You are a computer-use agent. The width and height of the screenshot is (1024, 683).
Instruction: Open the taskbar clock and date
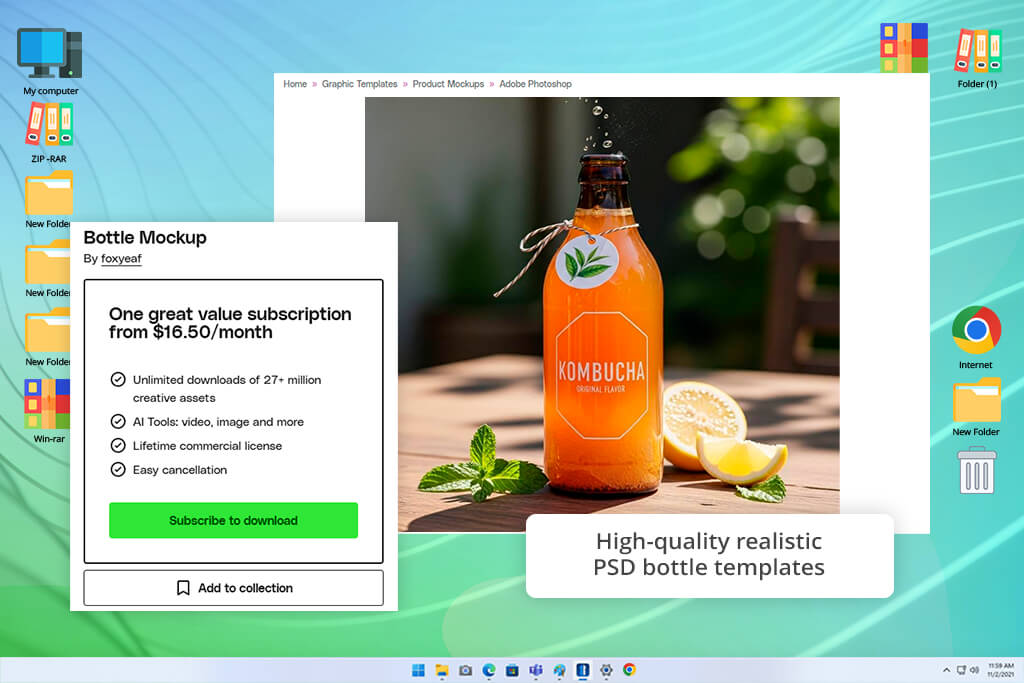pyautogui.click(x=1000, y=670)
